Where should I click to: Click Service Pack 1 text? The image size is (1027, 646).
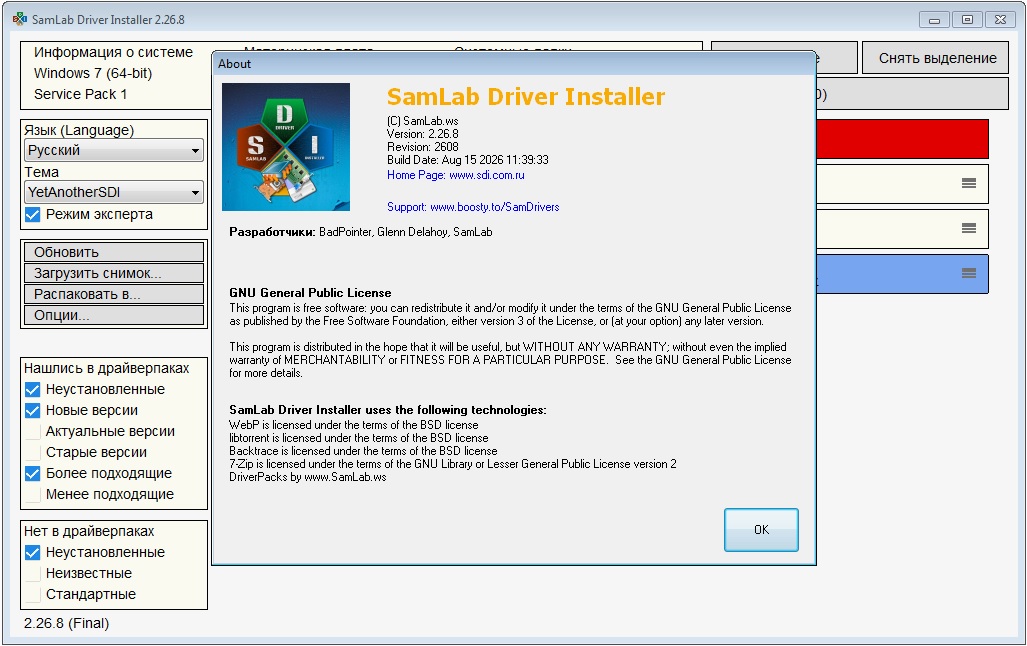[x=81, y=94]
